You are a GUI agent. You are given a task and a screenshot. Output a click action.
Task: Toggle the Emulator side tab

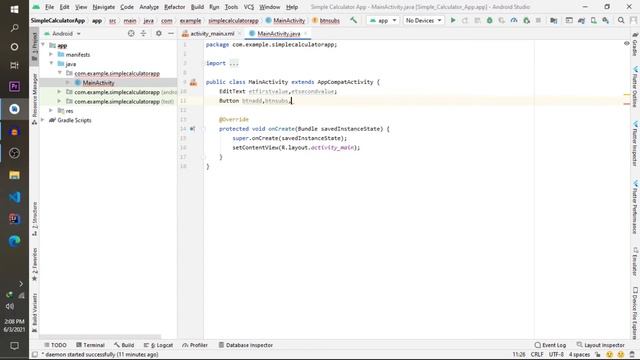click(635, 262)
